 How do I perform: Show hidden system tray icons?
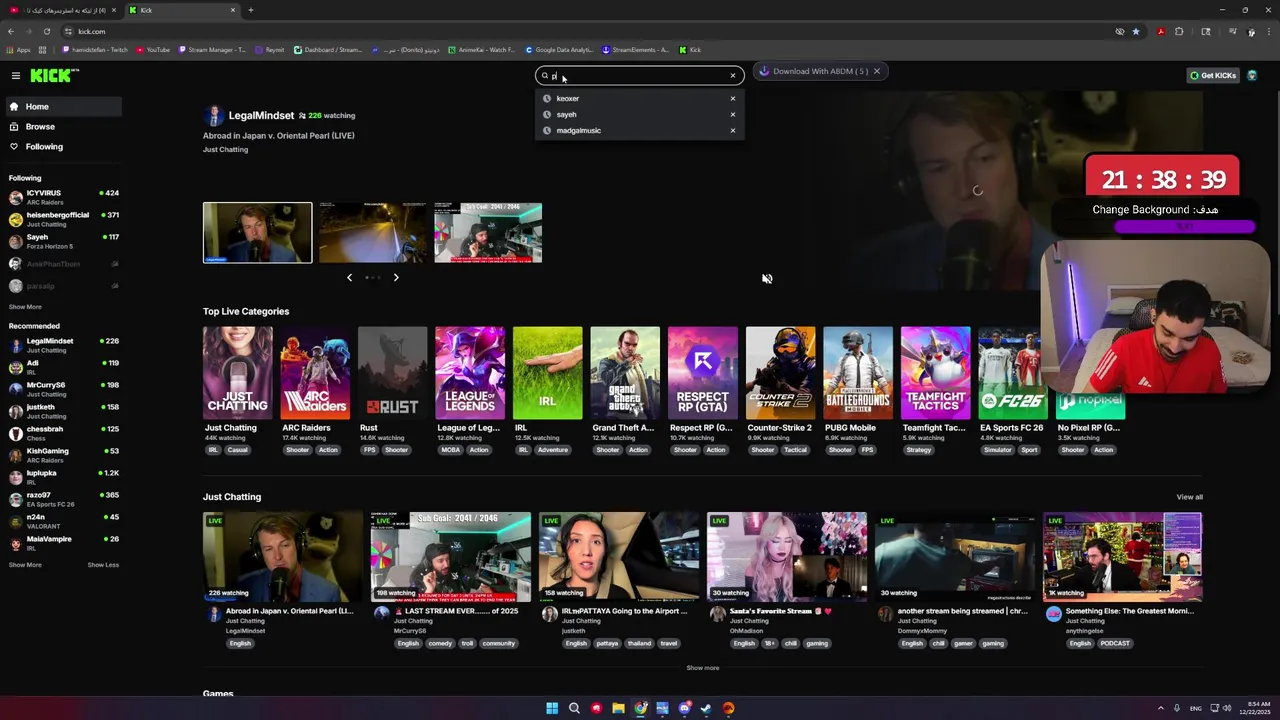[x=1160, y=708]
